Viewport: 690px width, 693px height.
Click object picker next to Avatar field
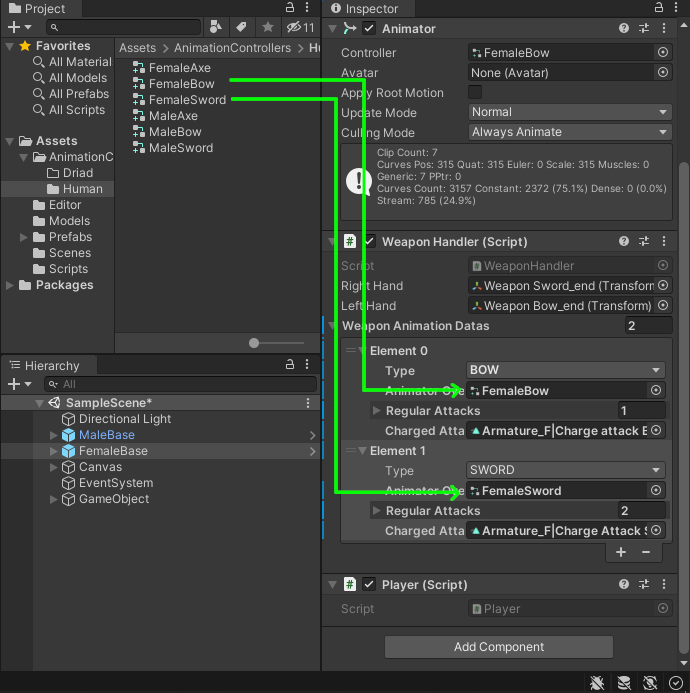coord(662,72)
